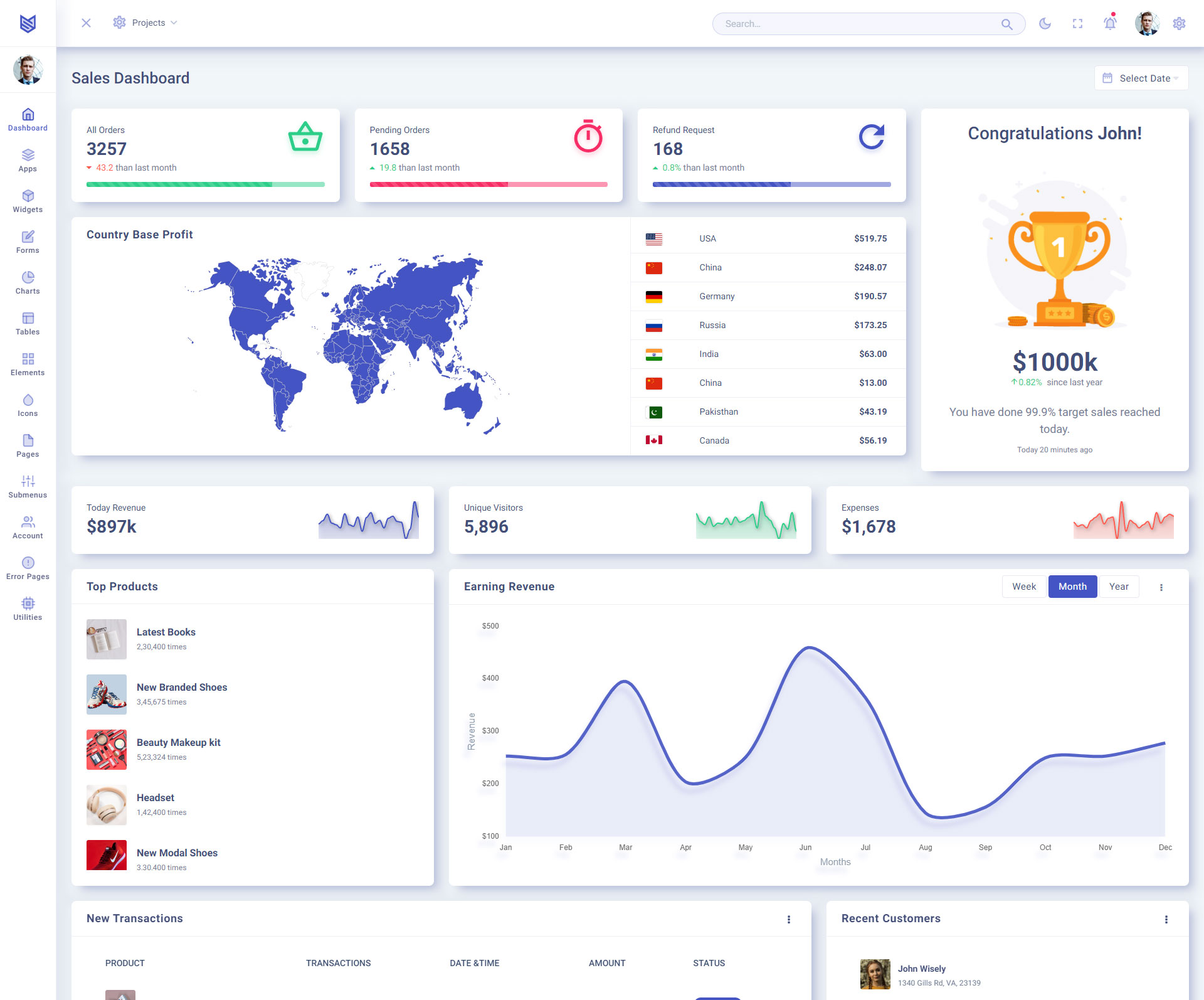Open the Utilities sidebar icon
The image size is (1204, 1000).
(x=28, y=604)
